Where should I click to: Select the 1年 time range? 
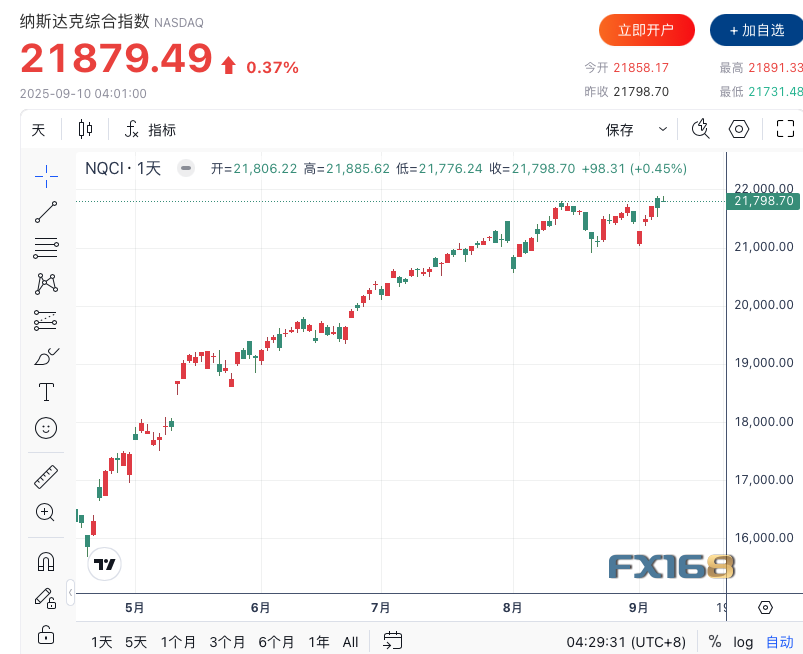(x=319, y=641)
